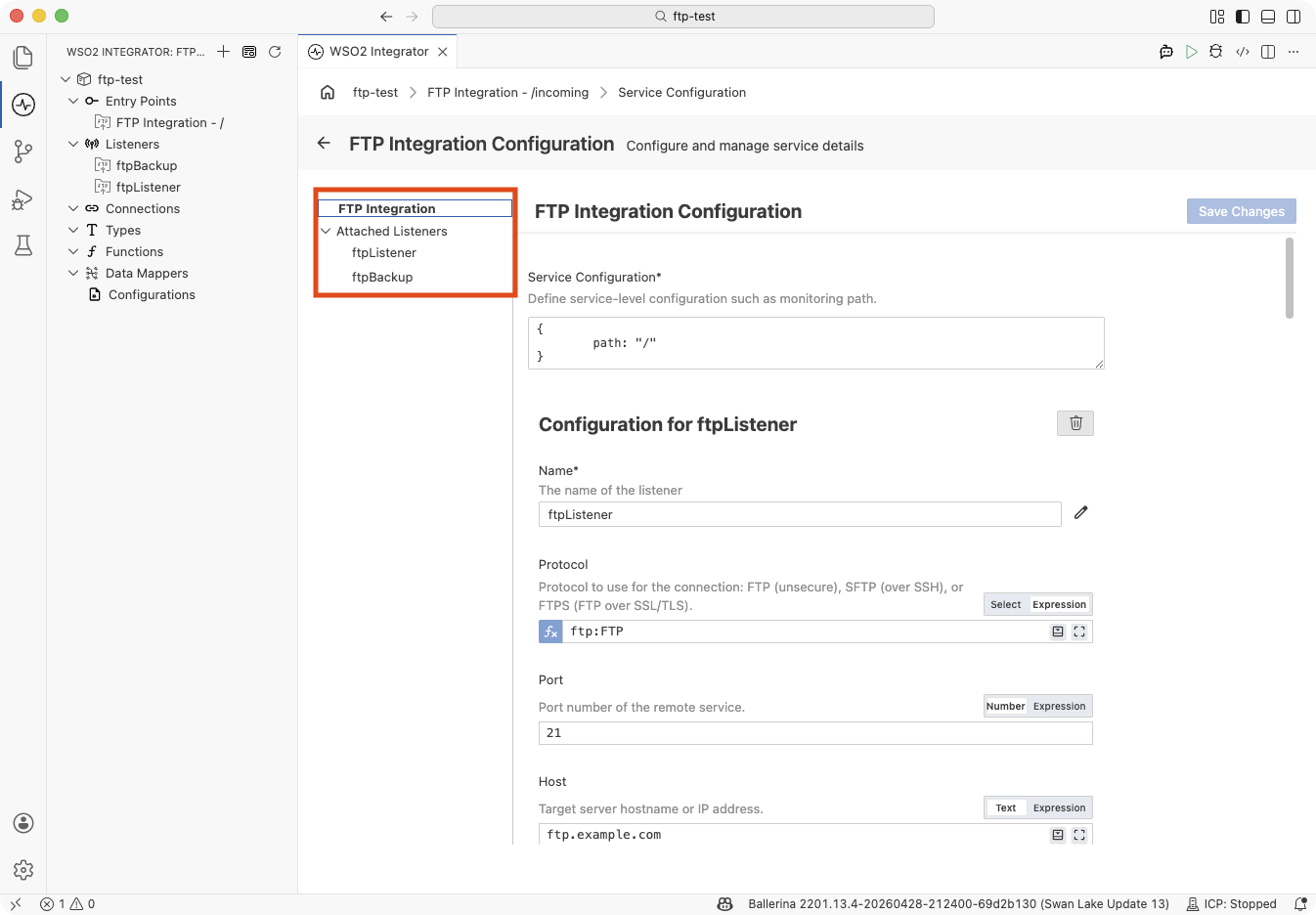The image size is (1316, 915).
Task: Collapse the ftp-test project tree node
Action: [x=66, y=79]
